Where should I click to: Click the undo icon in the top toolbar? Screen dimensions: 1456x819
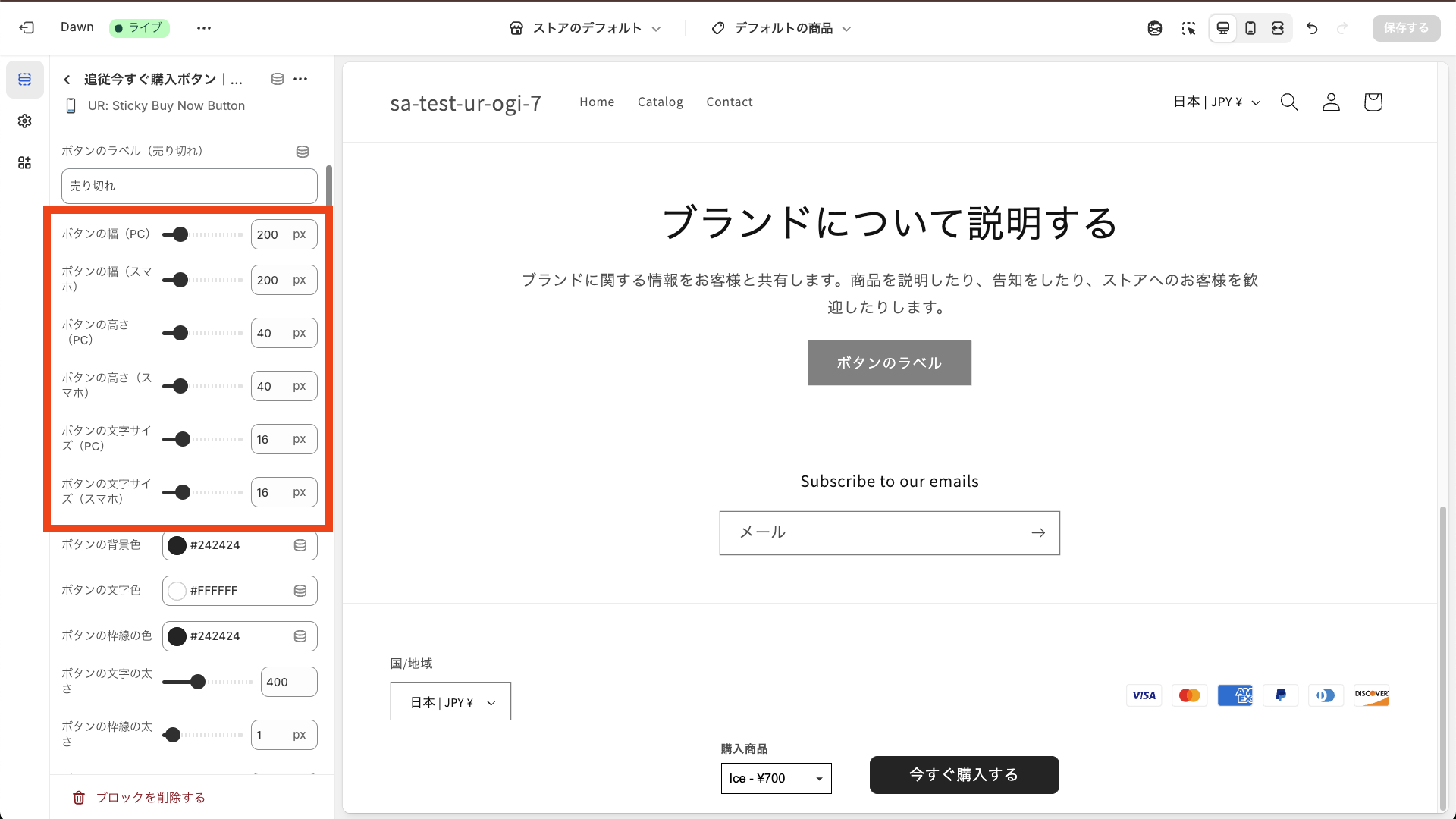[1312, 28]
